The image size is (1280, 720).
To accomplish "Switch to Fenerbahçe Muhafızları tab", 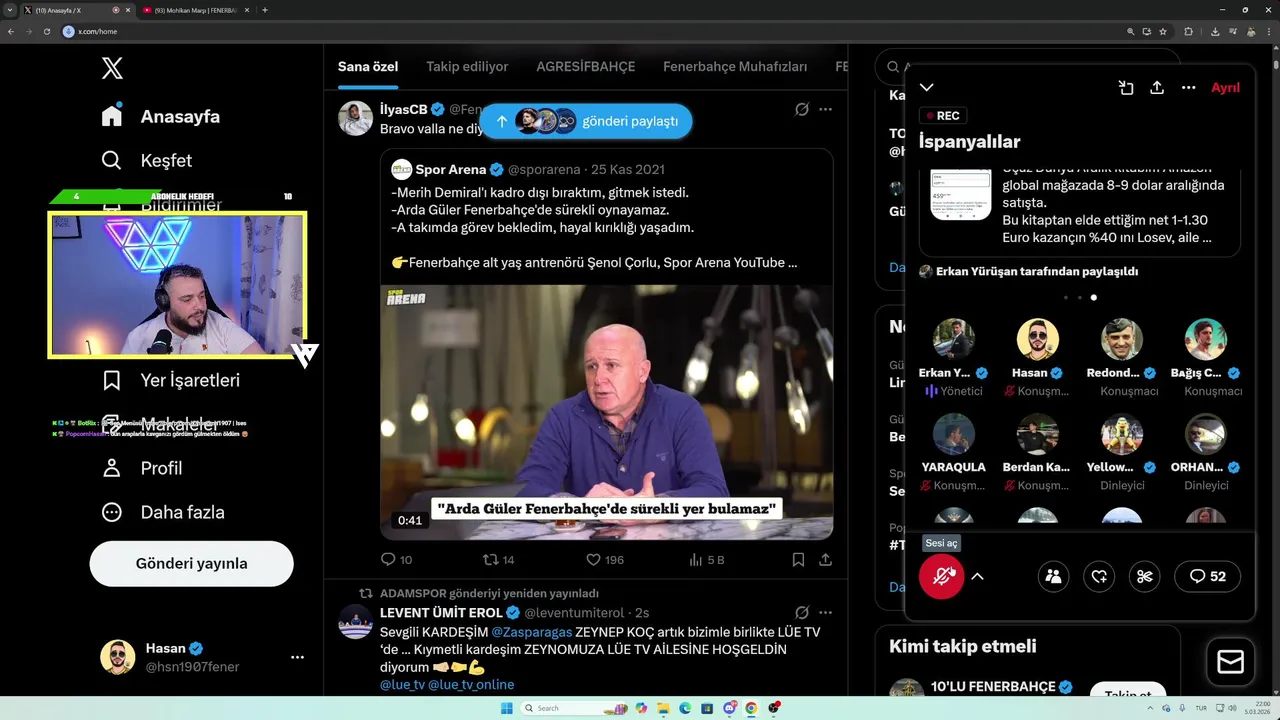I will click(x=735, y=67).
